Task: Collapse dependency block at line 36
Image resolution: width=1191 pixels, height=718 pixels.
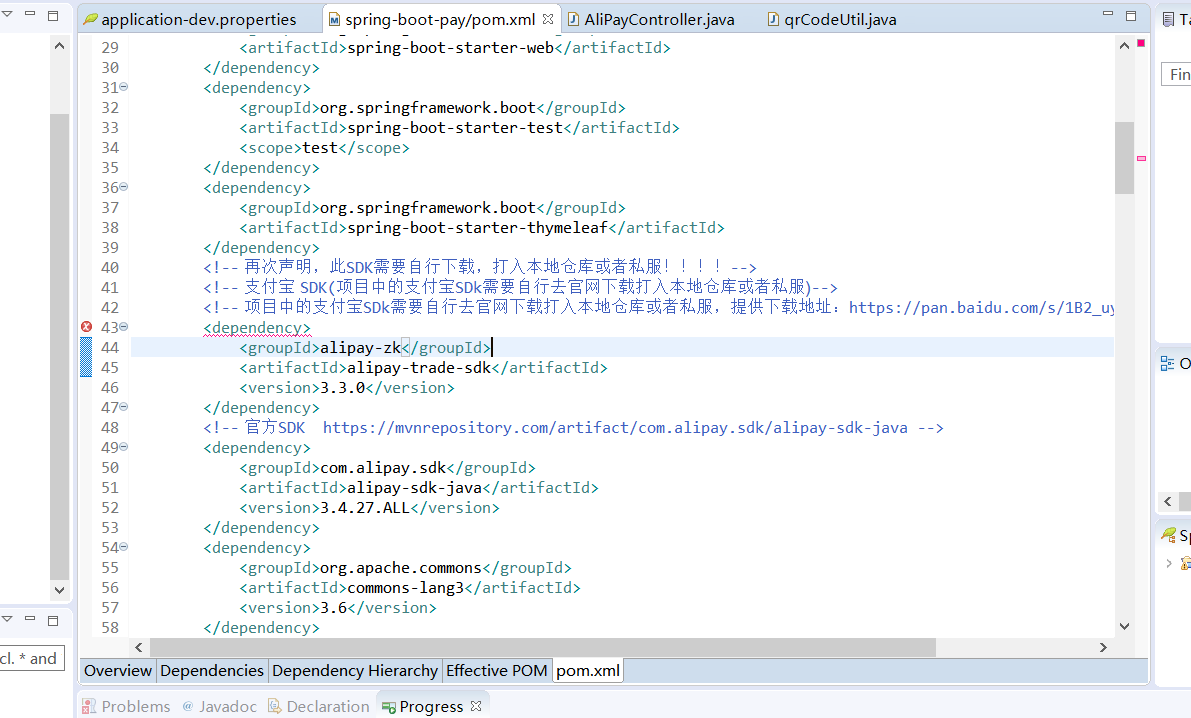Action: (124, 187)
